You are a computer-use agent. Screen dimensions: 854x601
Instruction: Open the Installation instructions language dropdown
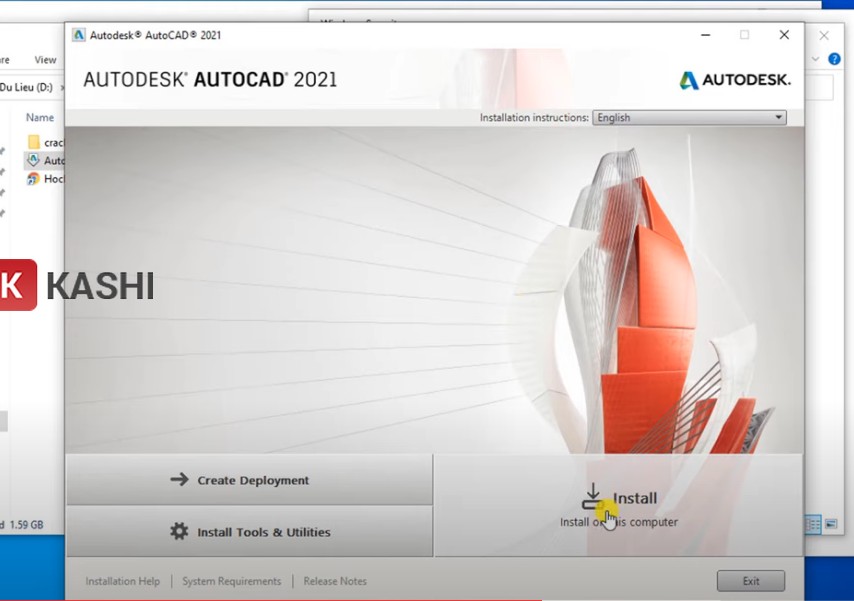pyautogui.click(x=778, y=117)
